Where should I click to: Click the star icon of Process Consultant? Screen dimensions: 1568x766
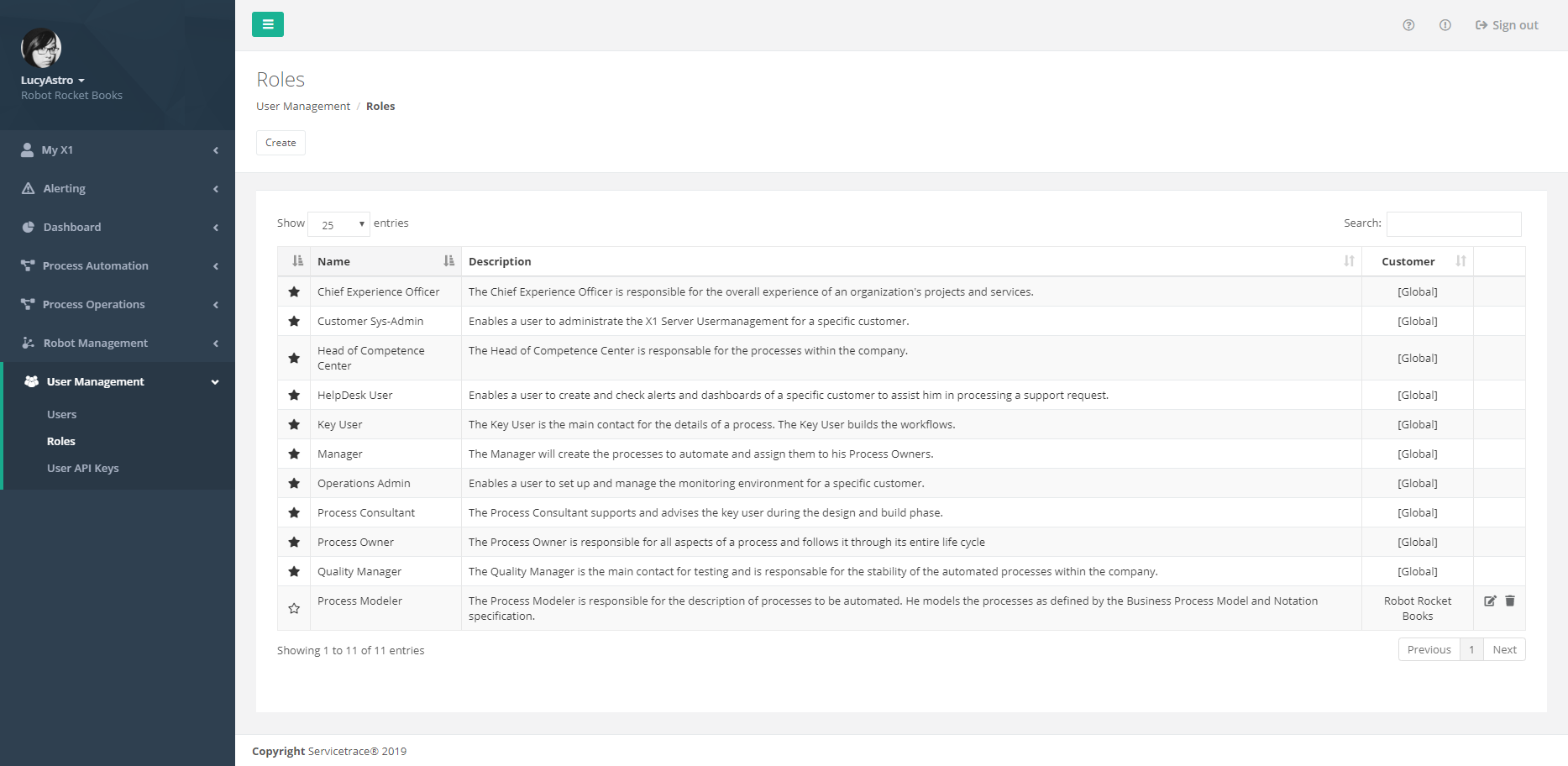294,512
